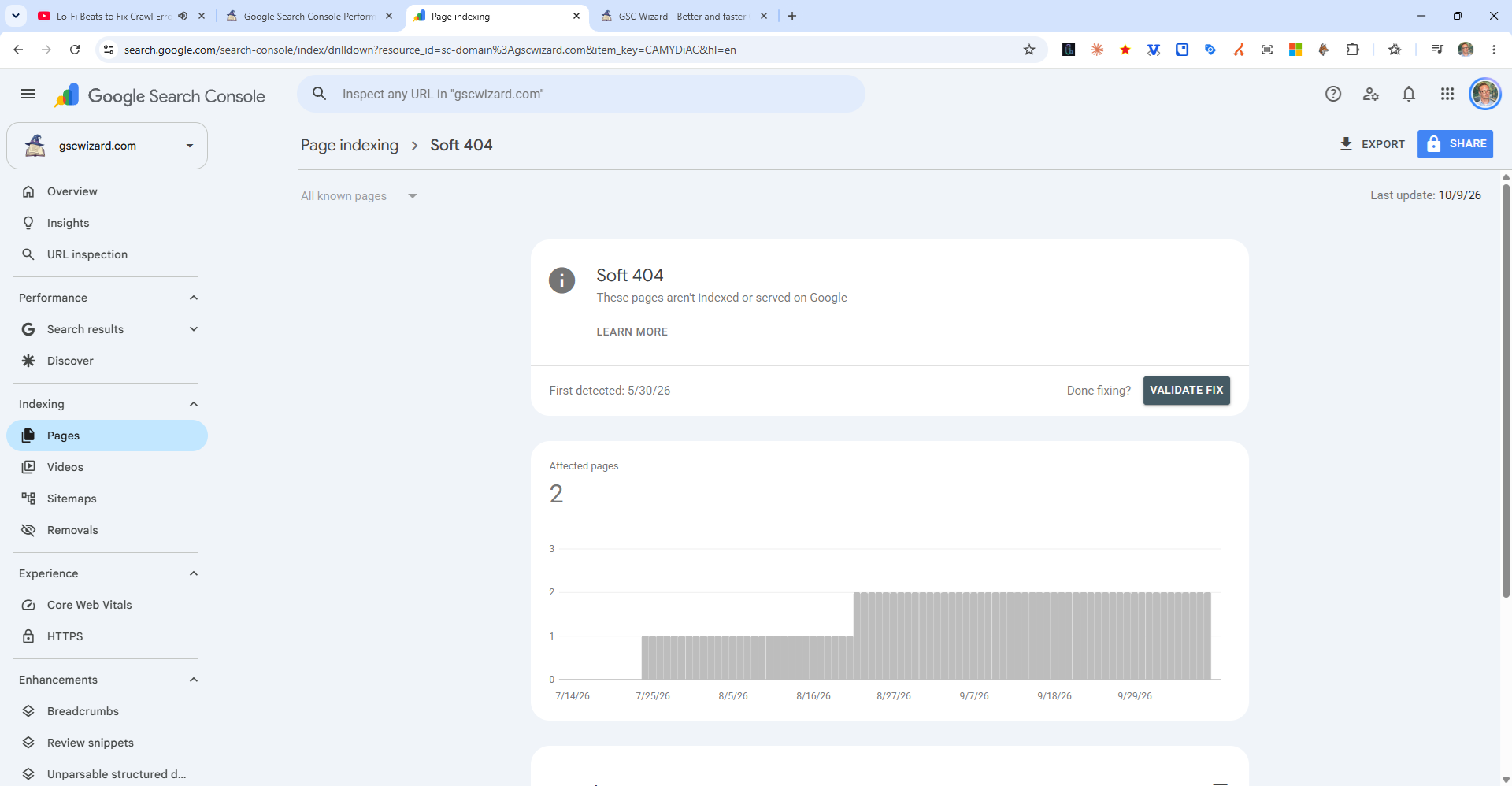Viewport: 1512px width, 786px height.
Task: Click the SHARE button
Action: (1455, 144)
